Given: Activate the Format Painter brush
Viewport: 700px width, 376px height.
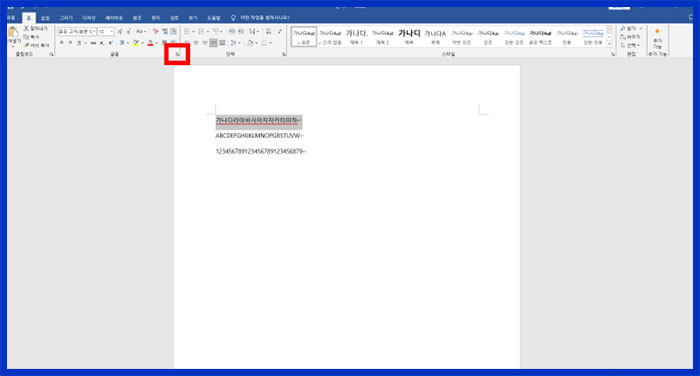Looking at the screenshot, I should [27, 45].
